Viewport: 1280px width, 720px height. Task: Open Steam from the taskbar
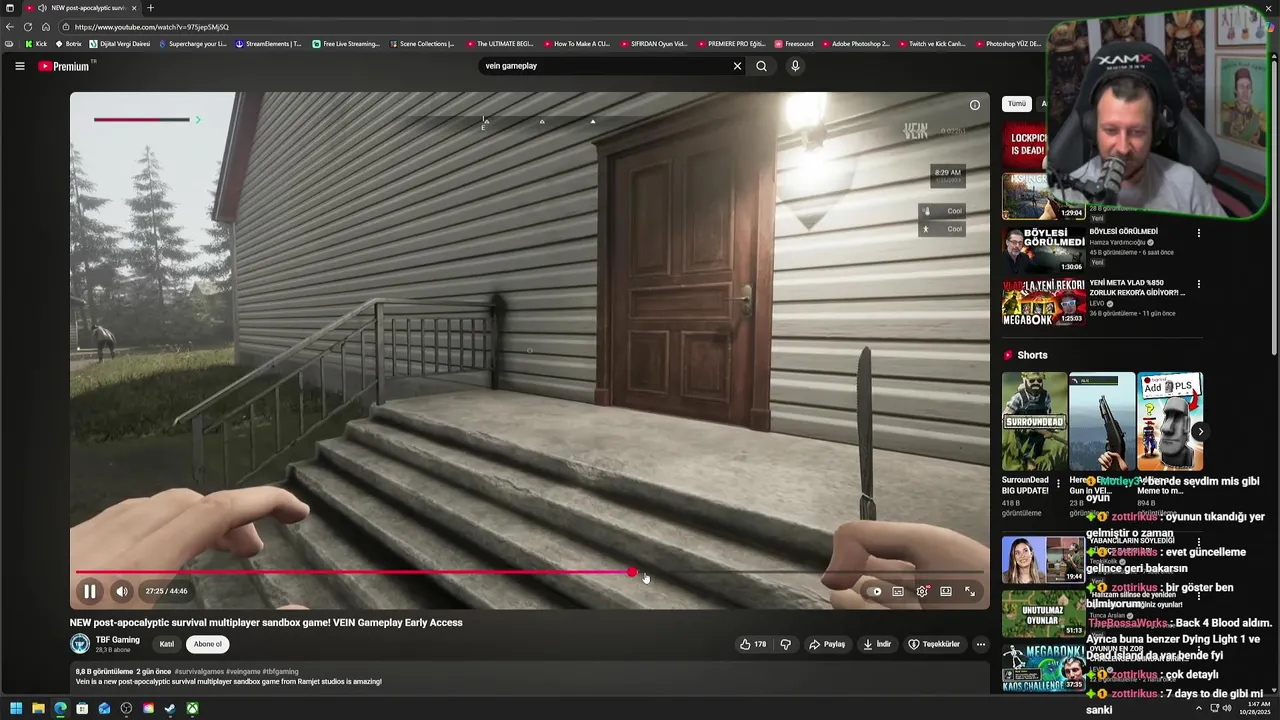click(170, 709)
